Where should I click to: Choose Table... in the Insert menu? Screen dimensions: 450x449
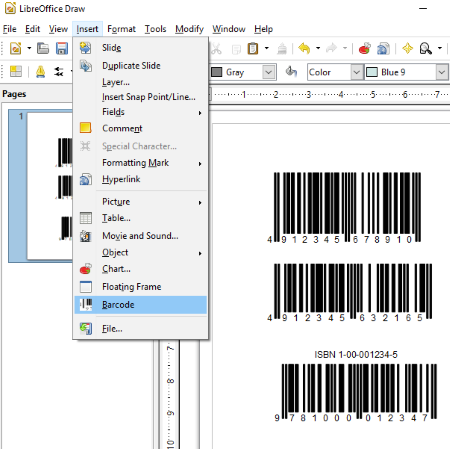pos(141,218)
